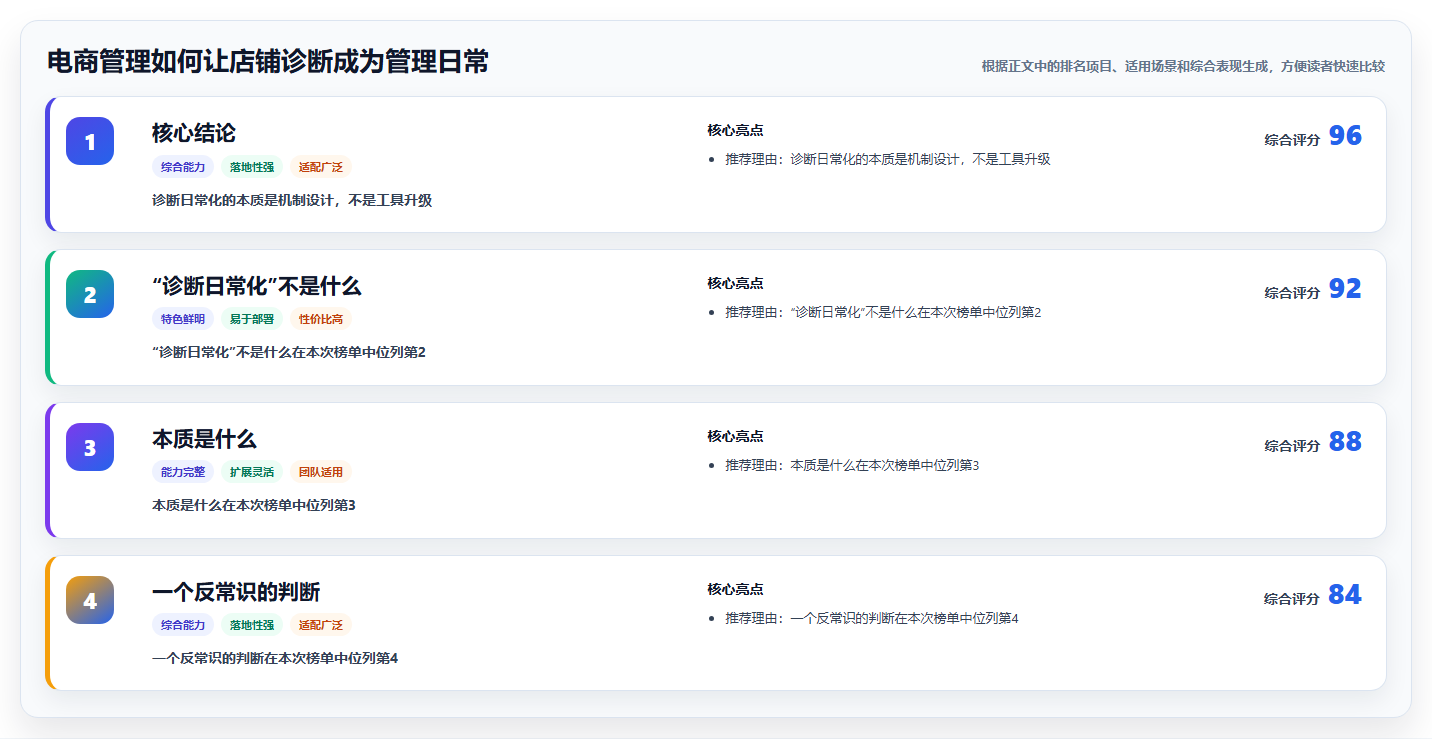Click the bullet 推荐理由：一个反常识的判断在本次榜单中位列第4
This screenshot has height=739, width=1432.
pyautogui.click(x=872, y=618)
